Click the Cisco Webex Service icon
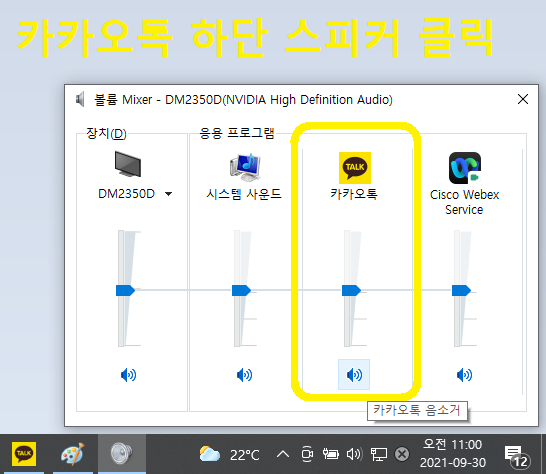The height and width of the screenshot is (474, 546). 465,168
